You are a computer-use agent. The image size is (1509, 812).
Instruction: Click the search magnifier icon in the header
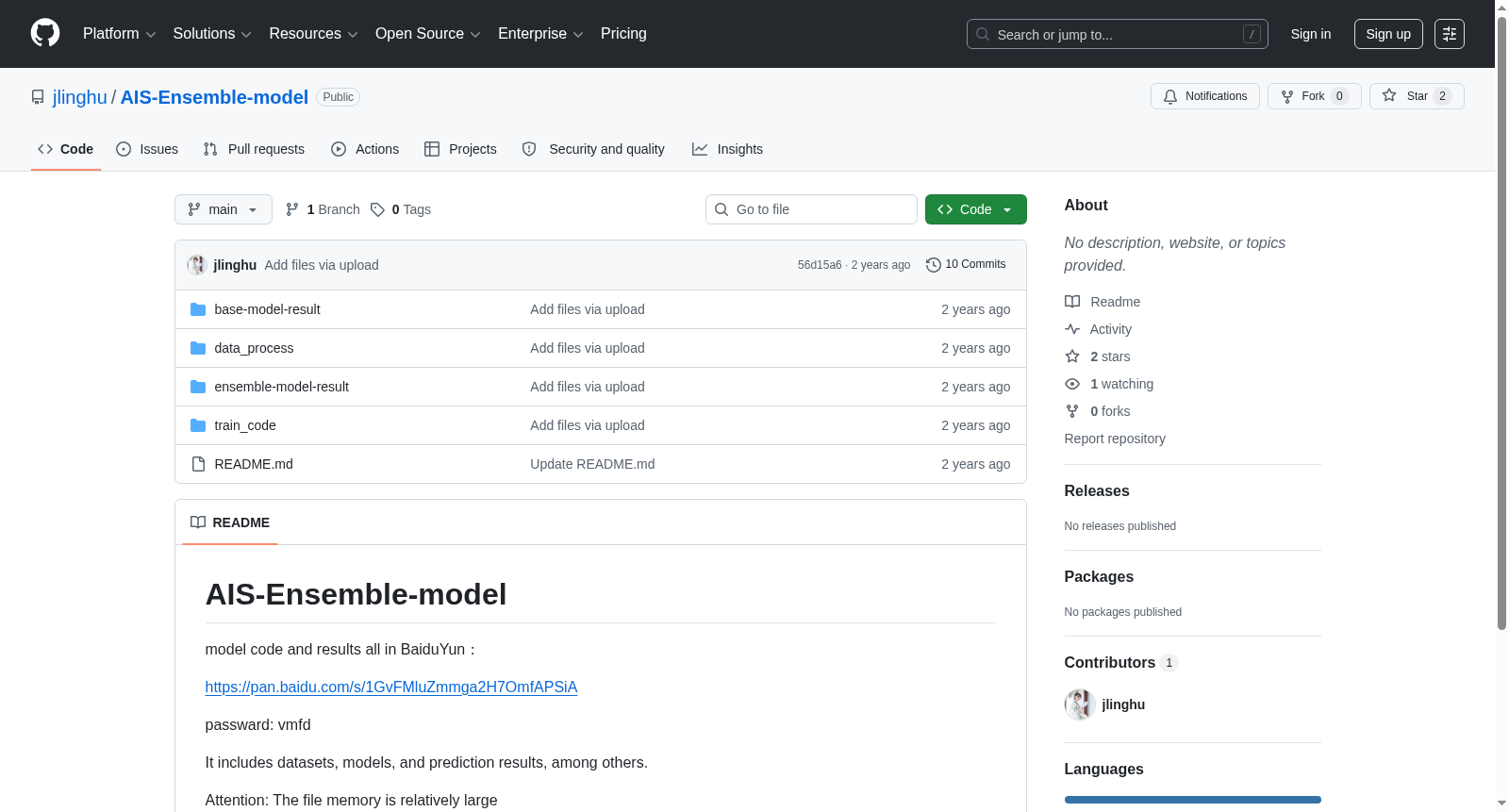983,34
